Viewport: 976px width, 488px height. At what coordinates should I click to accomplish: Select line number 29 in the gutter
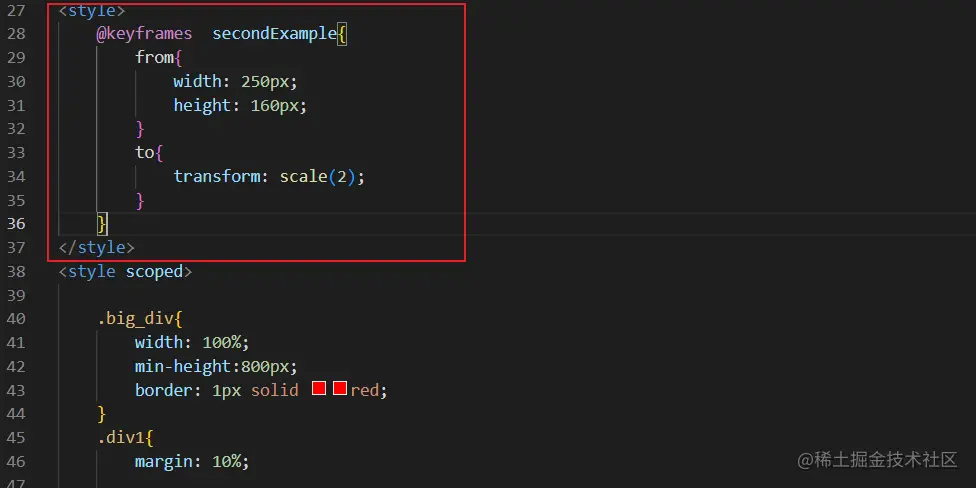pyautogui.click(x=17, y=58)
